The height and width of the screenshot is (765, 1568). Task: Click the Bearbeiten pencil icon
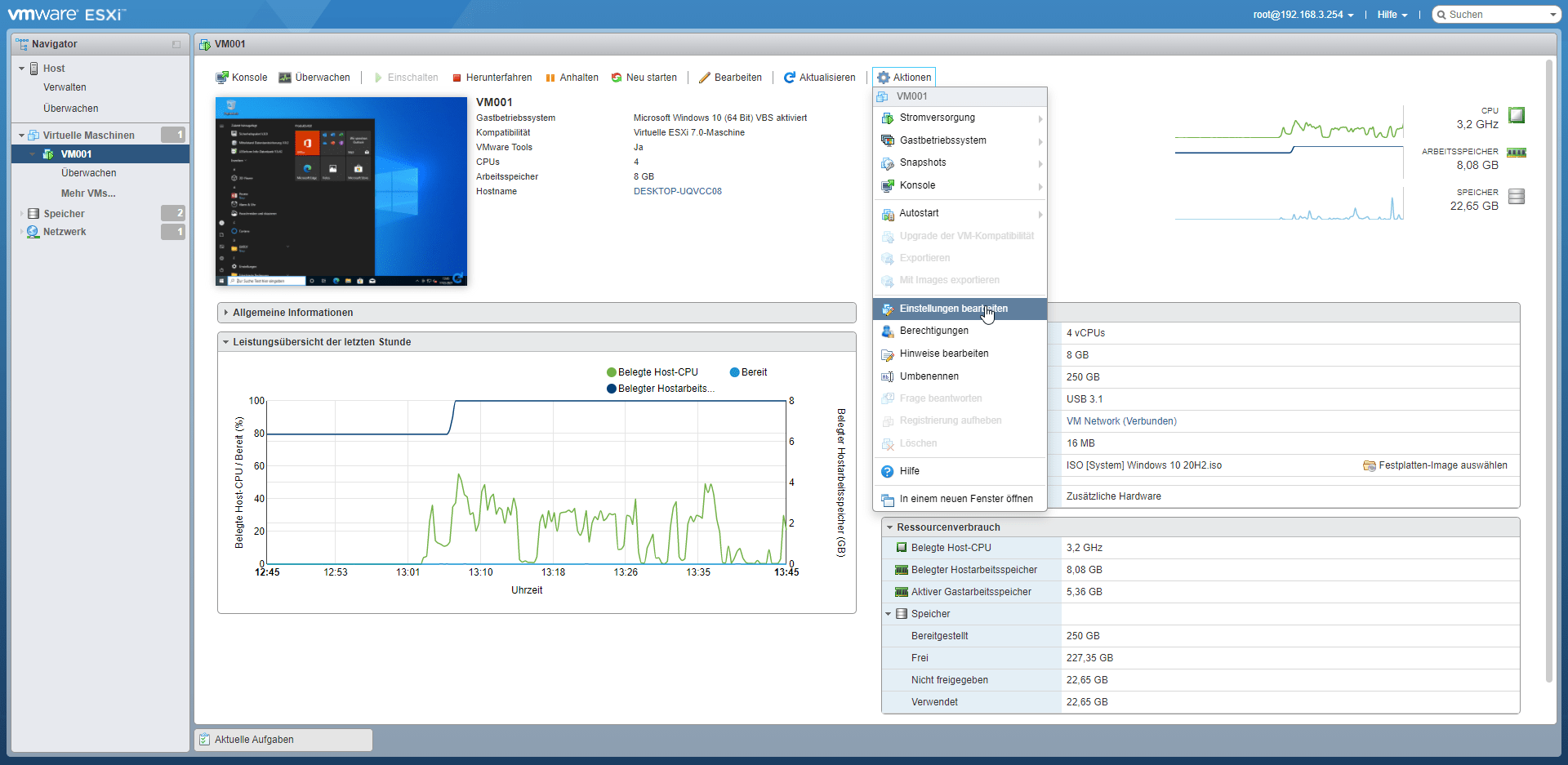pos(704,78)
